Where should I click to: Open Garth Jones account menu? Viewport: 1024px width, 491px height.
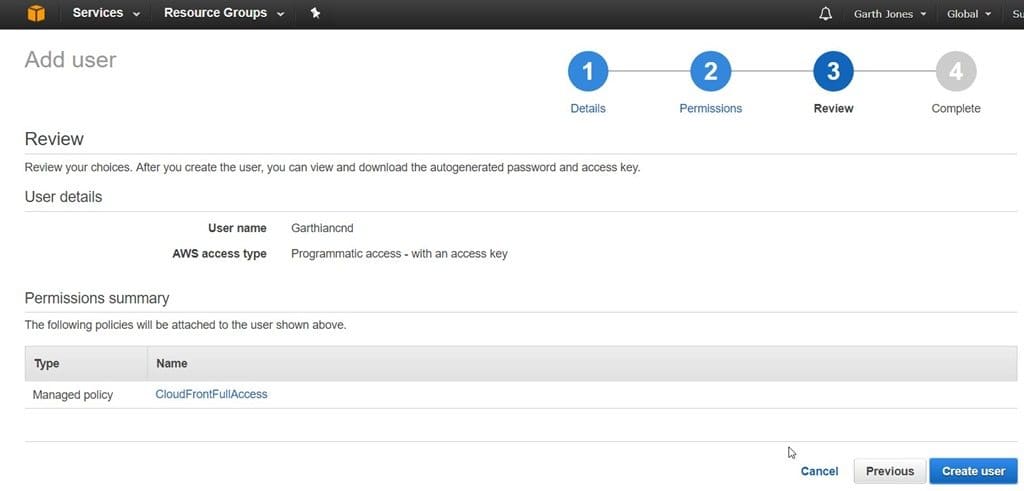[890, 14]
